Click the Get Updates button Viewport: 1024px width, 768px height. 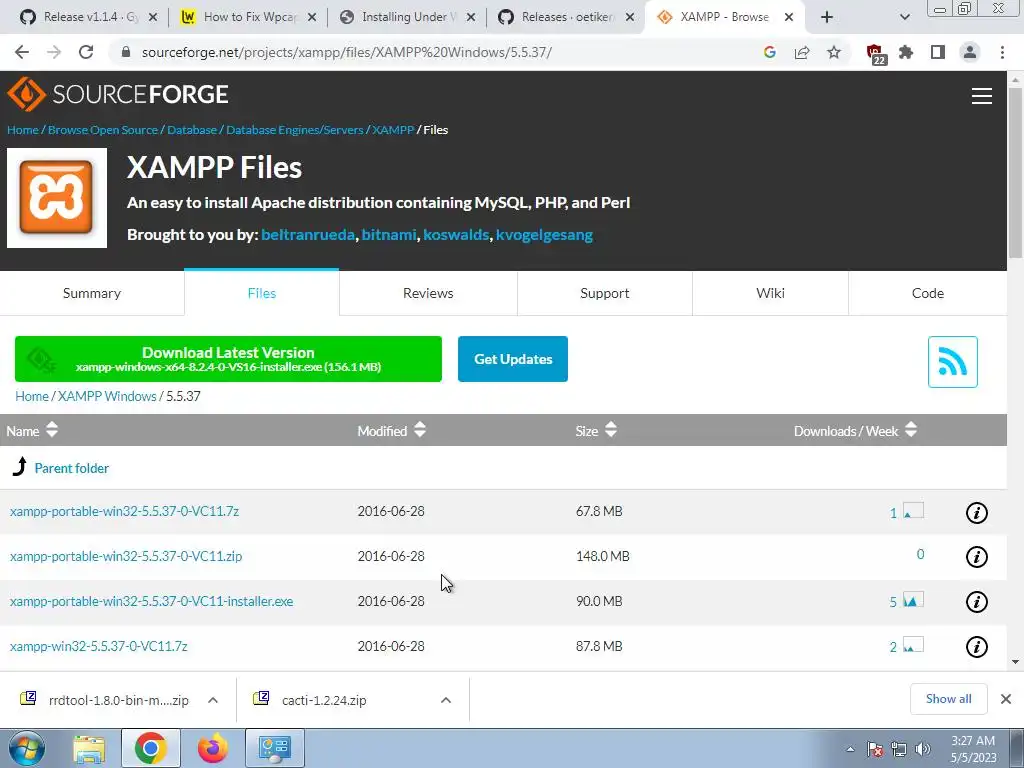513,359
